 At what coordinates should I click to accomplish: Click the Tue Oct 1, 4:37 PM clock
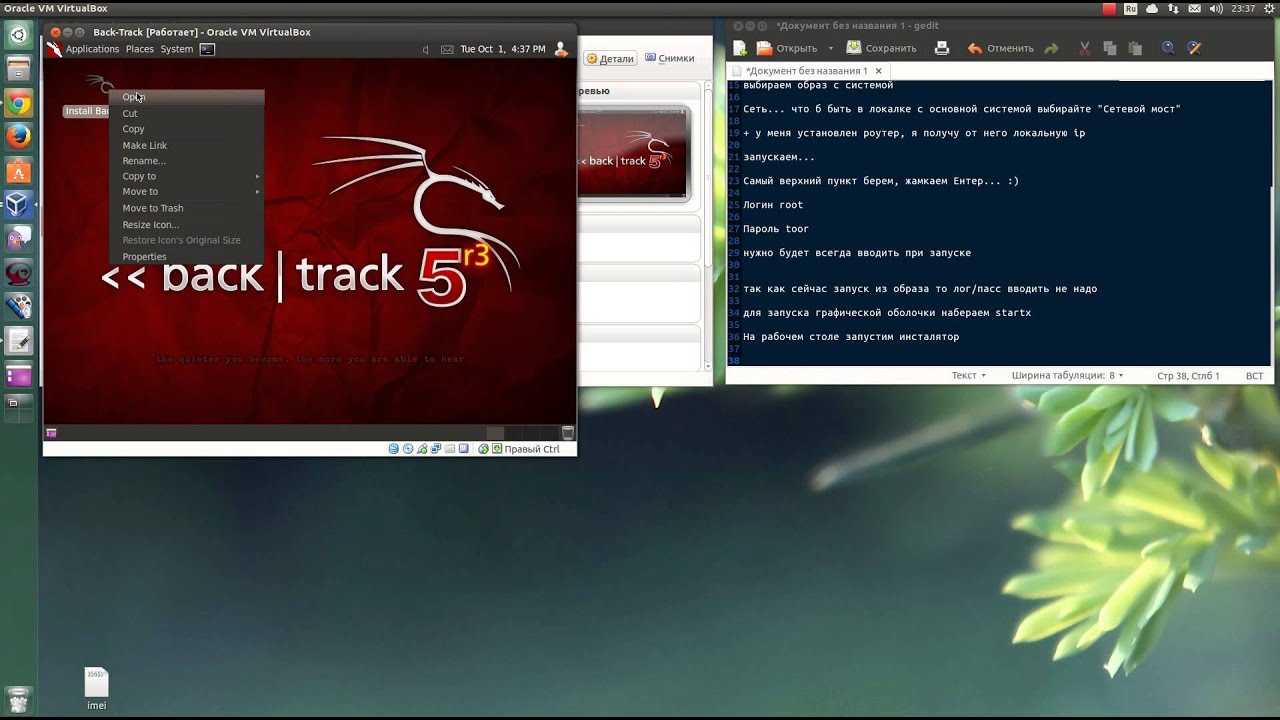pos(503,49)
